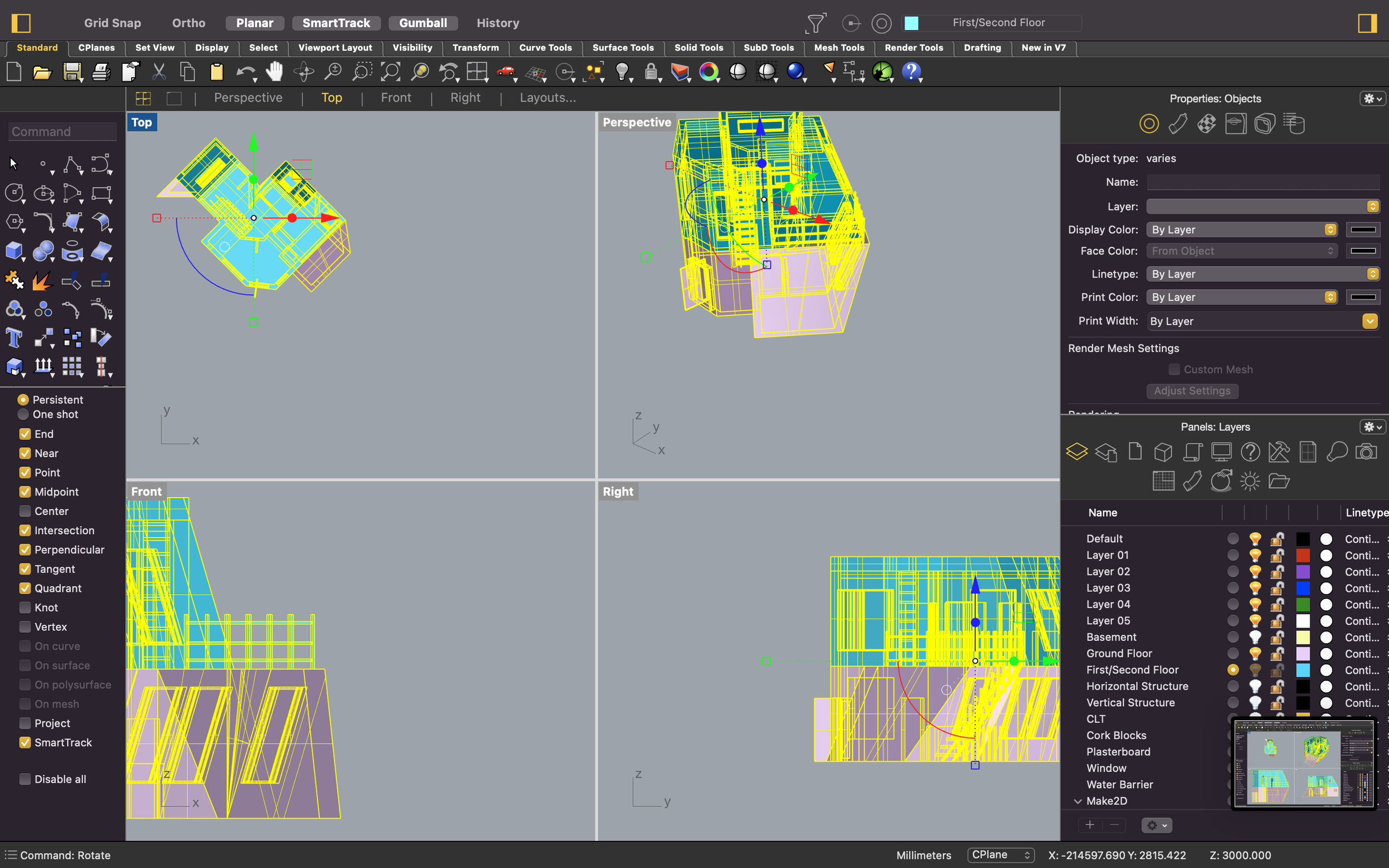Open the Surface Tools menu
The height and width of the screenshot is (868, 1389).
click(x=622, y=47)
